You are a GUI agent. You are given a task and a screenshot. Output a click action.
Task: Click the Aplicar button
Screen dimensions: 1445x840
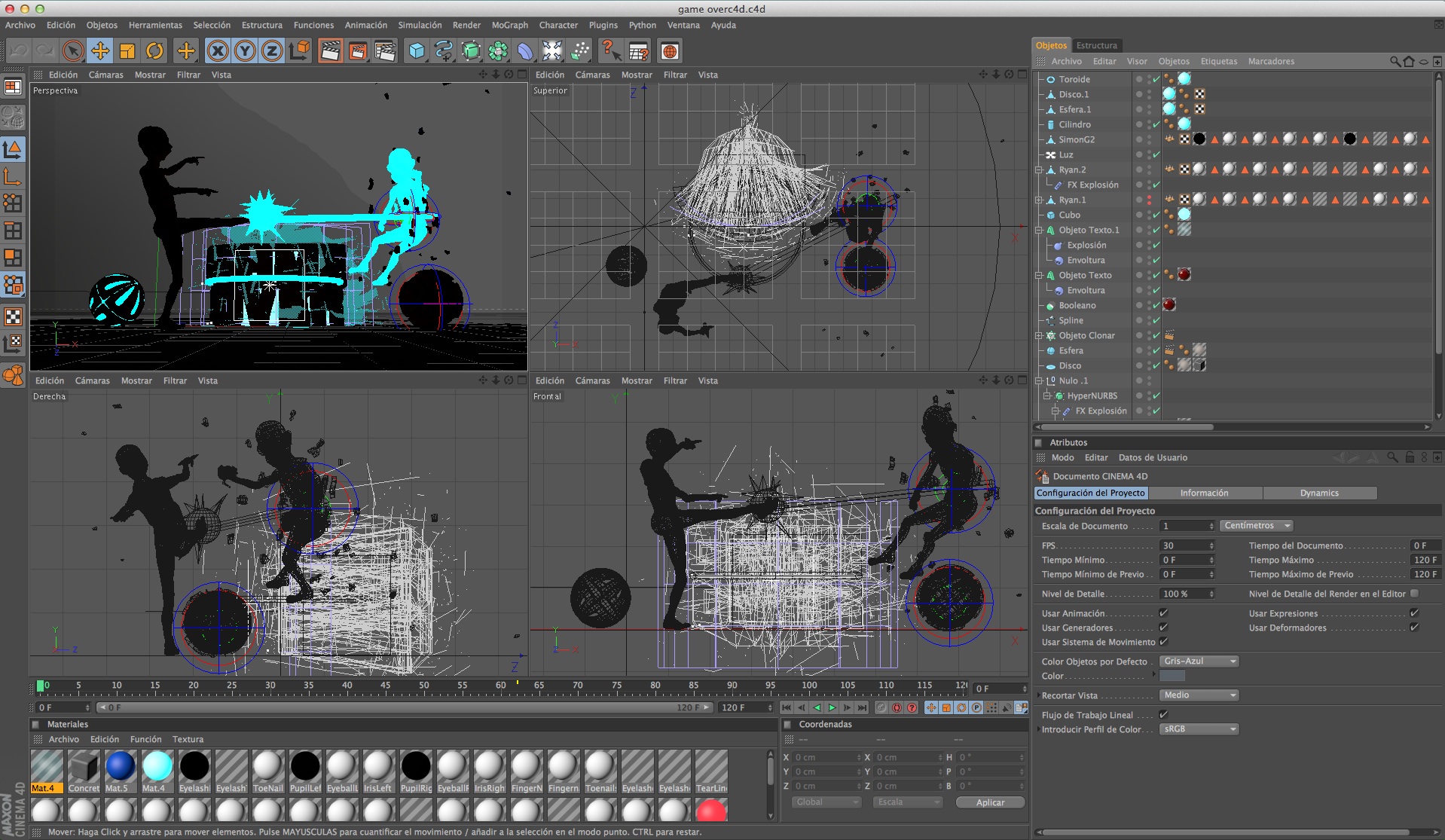[x=990, y=802]
